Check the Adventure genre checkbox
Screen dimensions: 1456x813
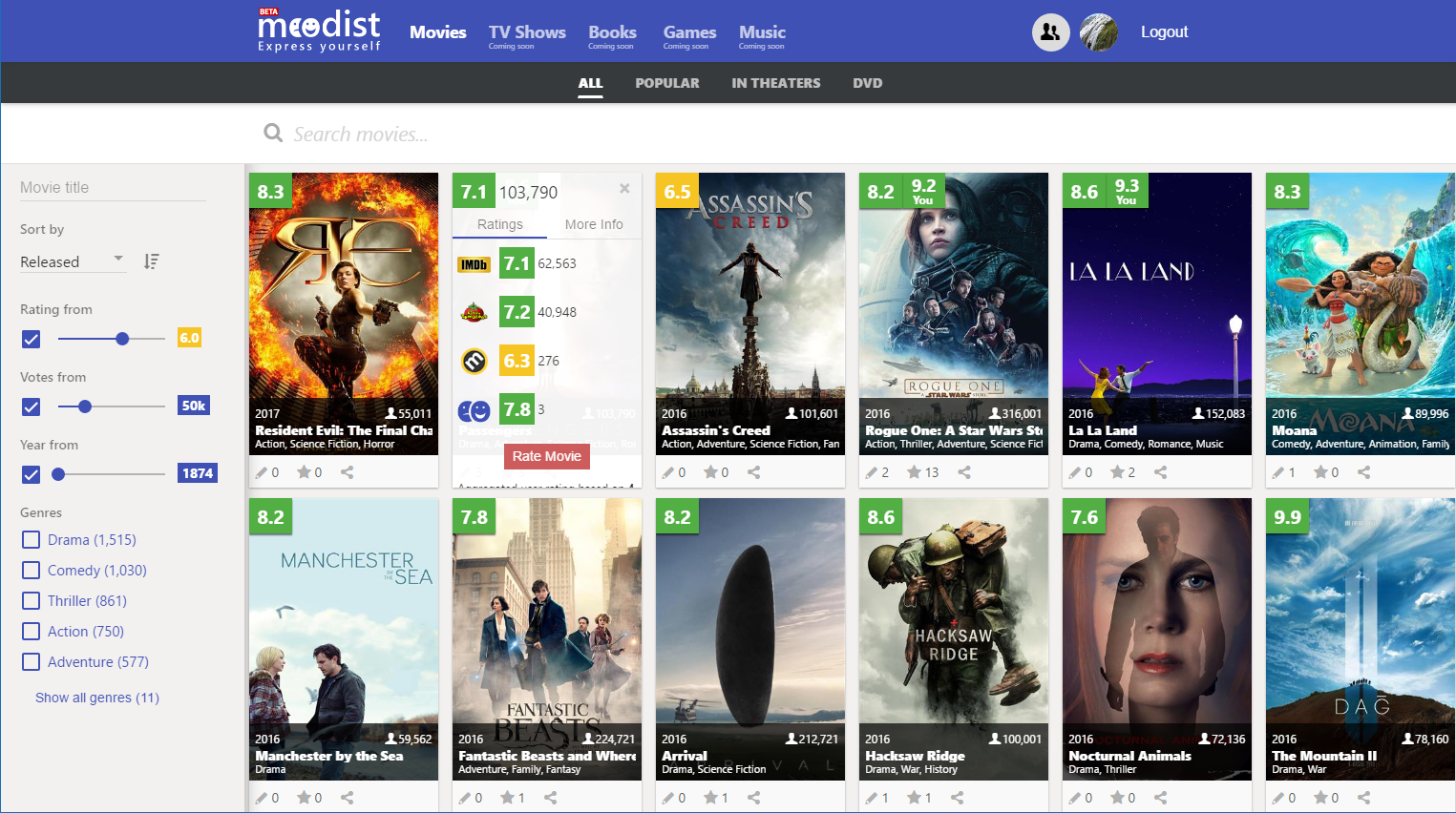[x=32, y=662]
